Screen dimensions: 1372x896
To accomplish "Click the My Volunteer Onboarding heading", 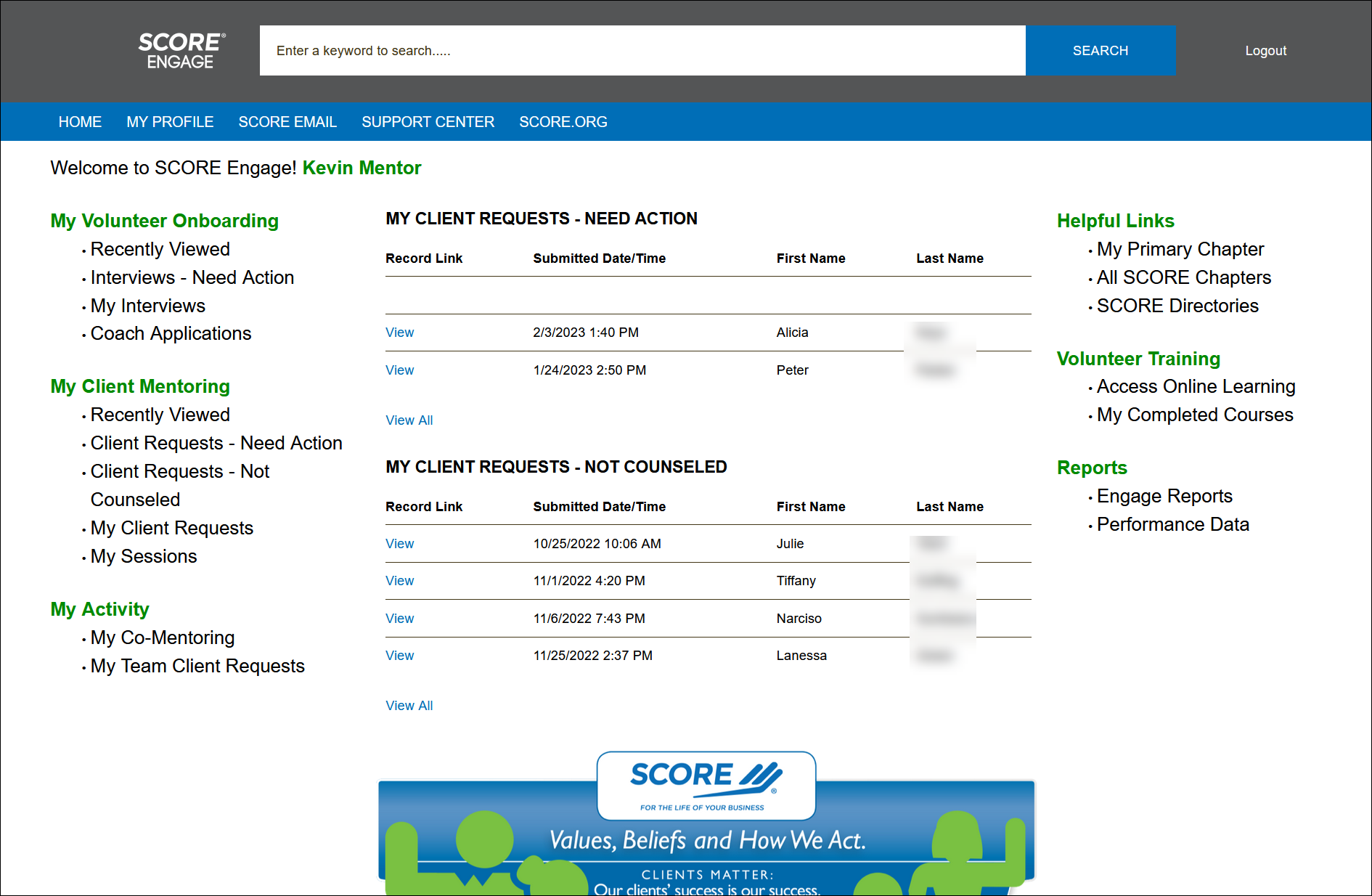I will 165,221.
